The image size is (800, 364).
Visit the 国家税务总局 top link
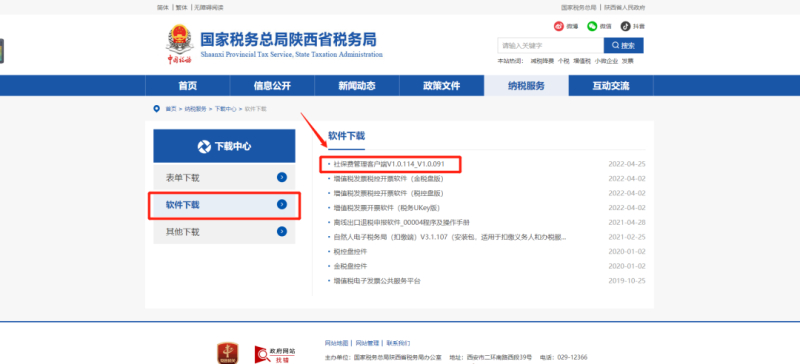pos(578,8)
